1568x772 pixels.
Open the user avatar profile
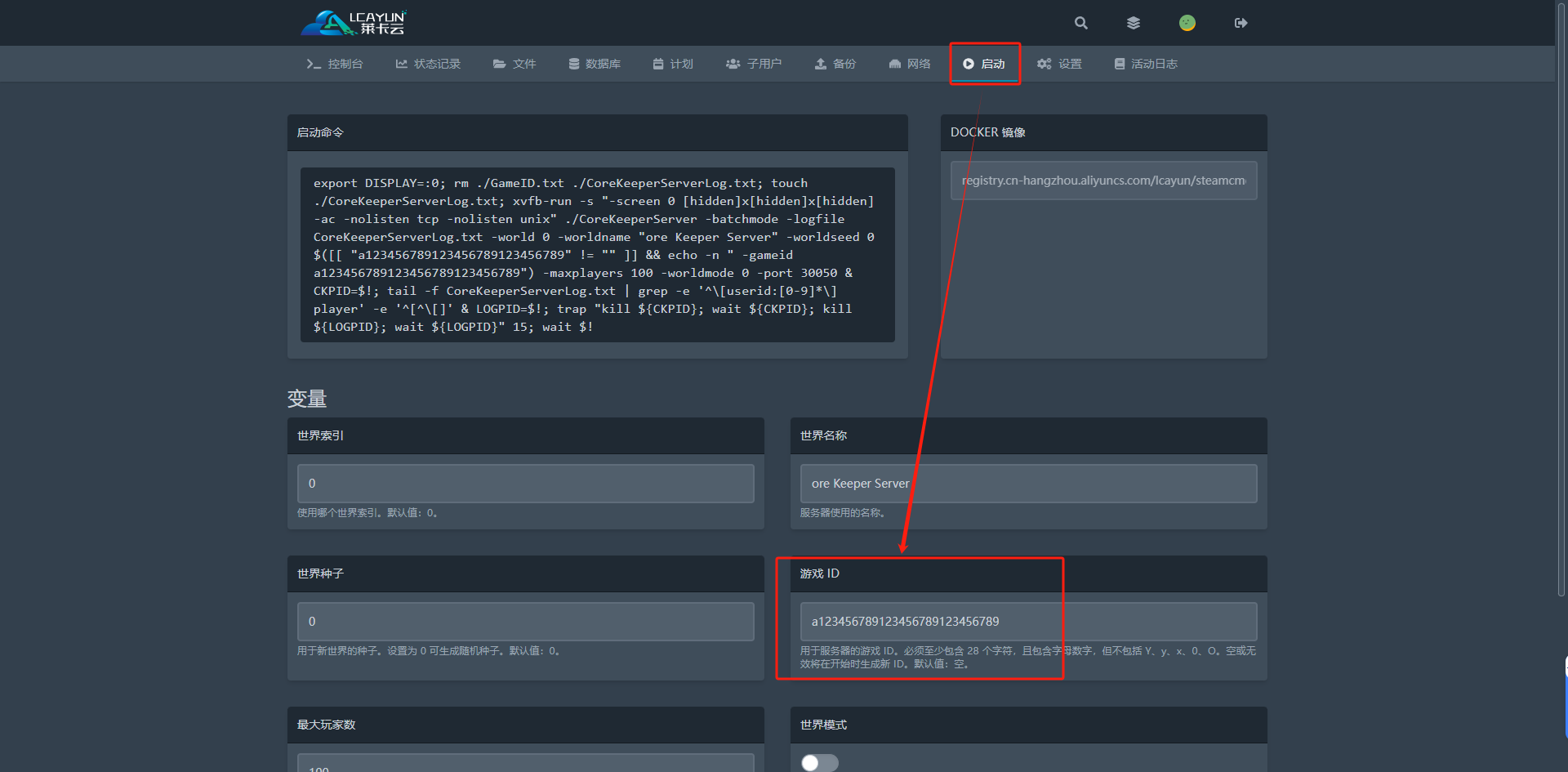(1187, 23)
